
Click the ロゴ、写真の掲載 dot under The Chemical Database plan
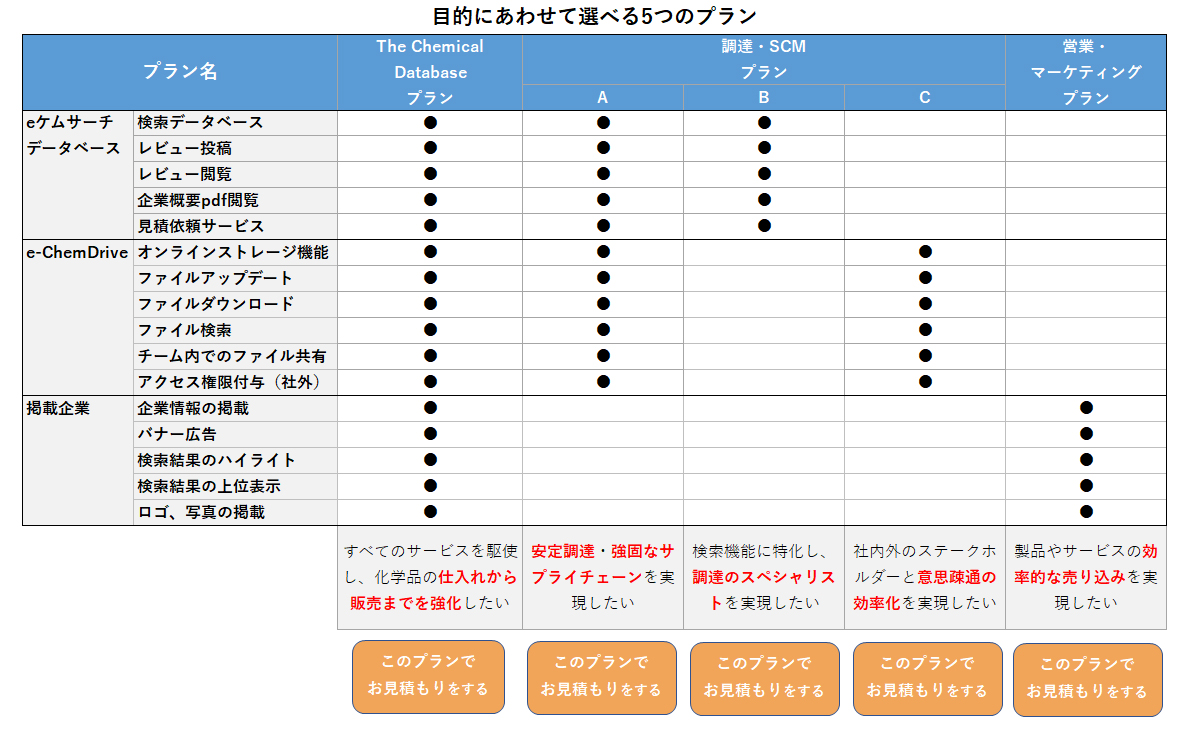click(x=430, y=512)
